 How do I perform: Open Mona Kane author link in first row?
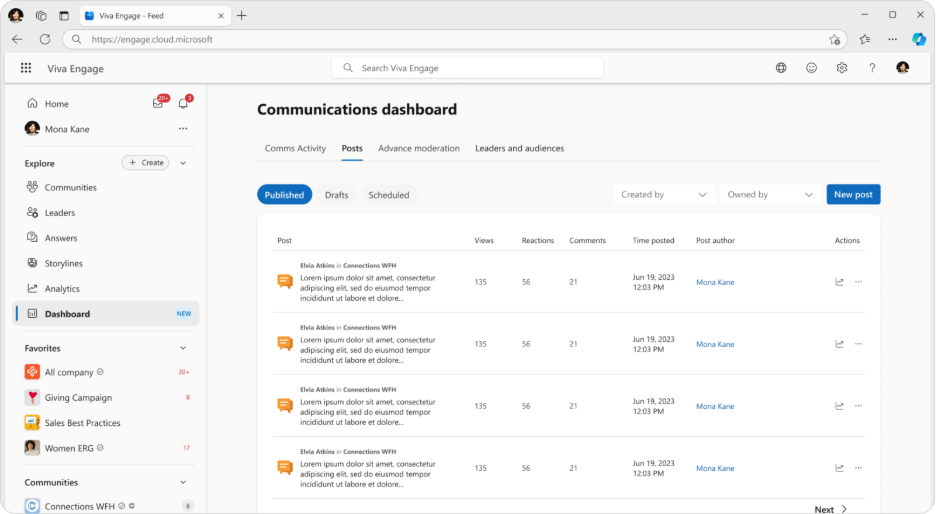(x=715, y=282)
